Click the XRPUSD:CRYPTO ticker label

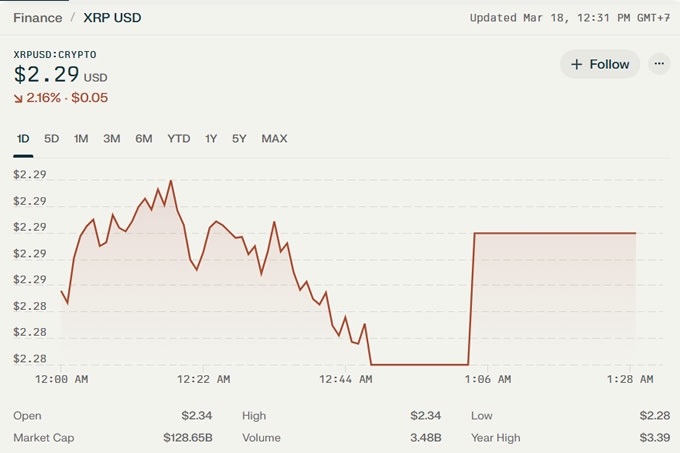point(55,54)
